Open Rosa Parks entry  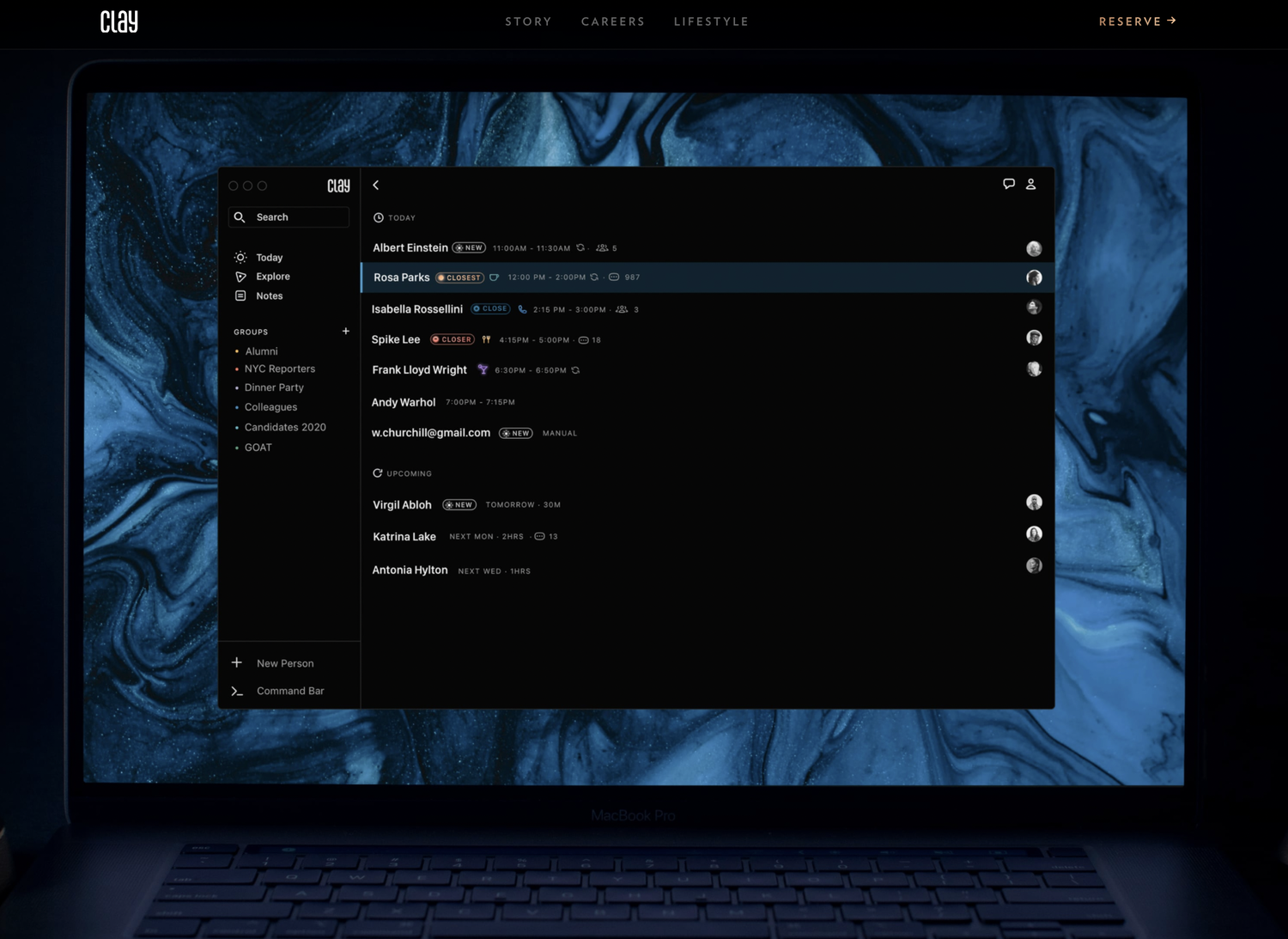coord(707,277)
